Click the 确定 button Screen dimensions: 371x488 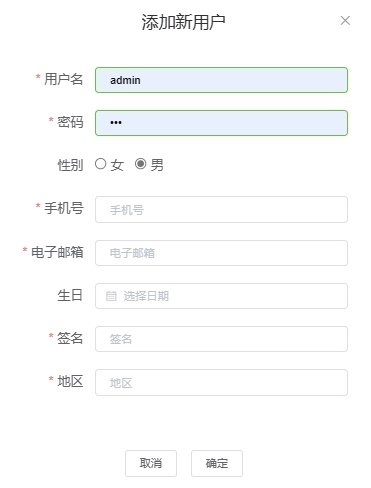point(217,463)
